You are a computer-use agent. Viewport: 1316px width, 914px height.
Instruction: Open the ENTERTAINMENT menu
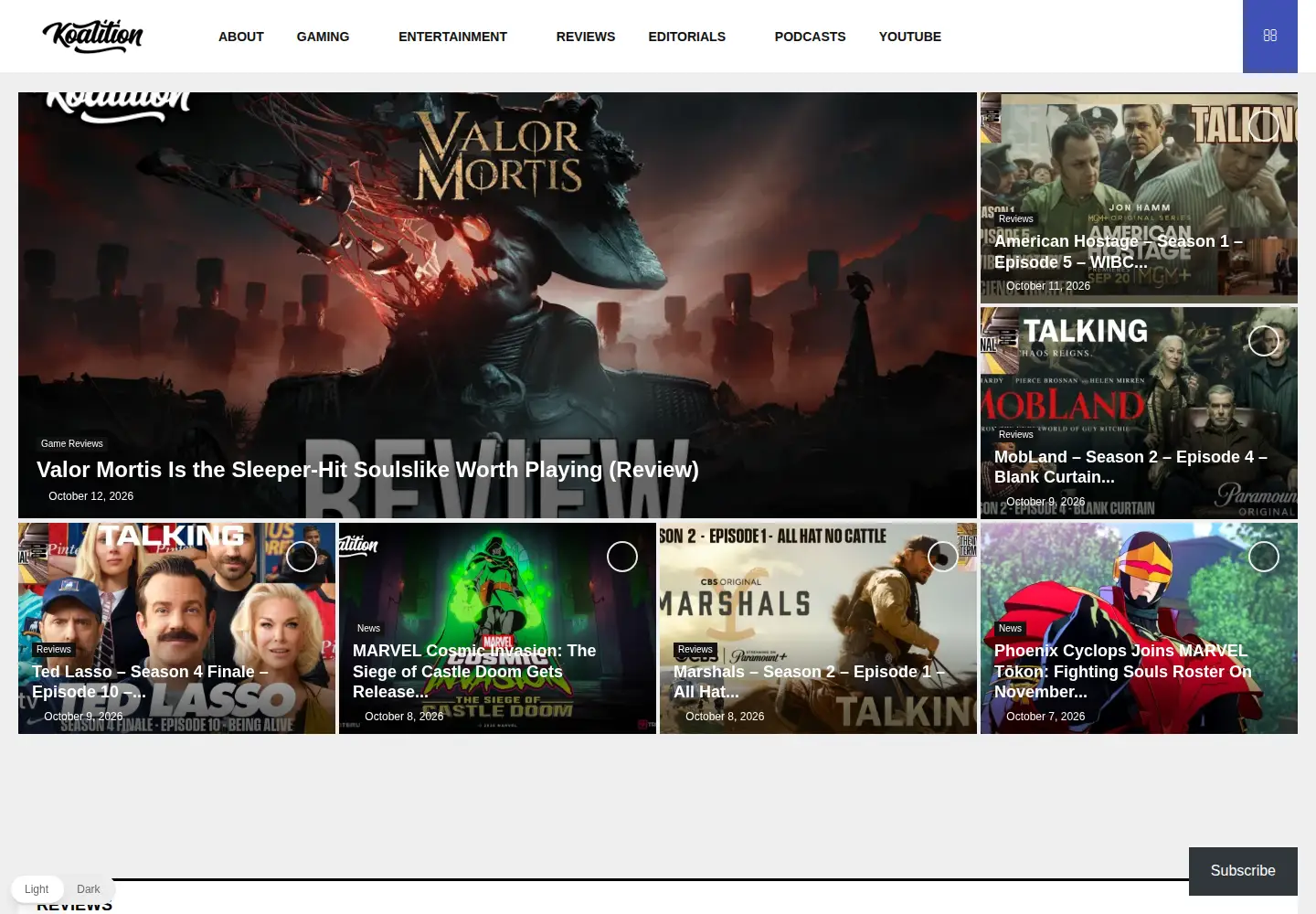point(452,37)
